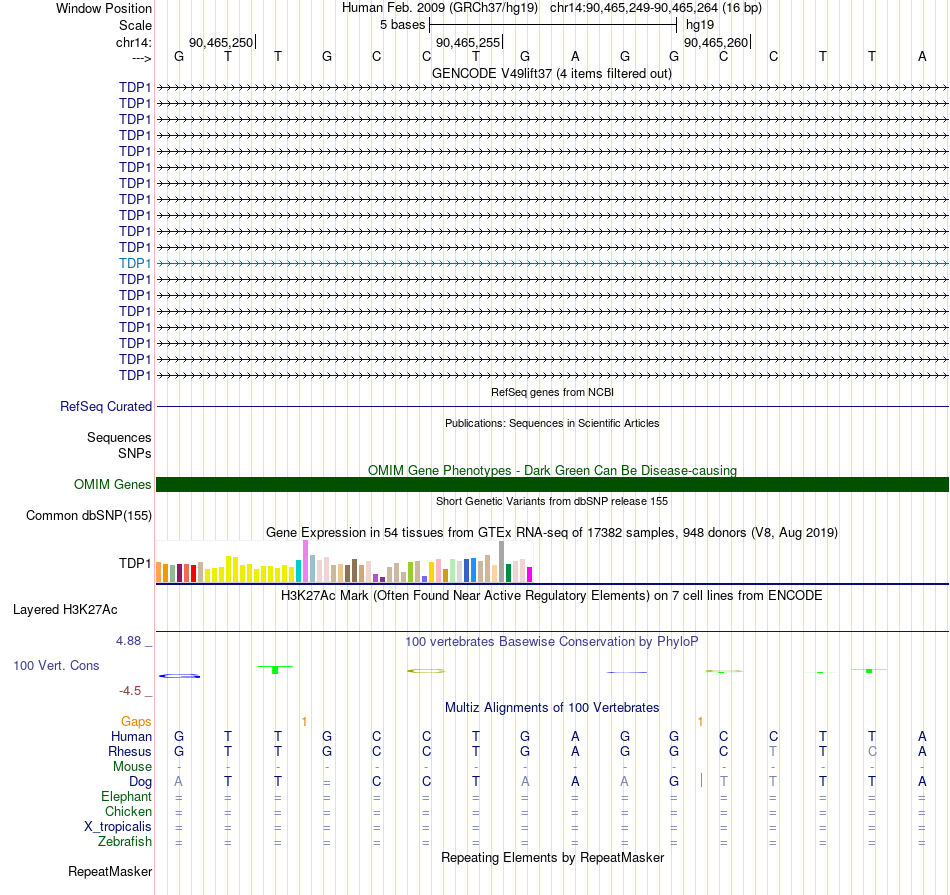Click the orange insertion bar in Dog row
This screenshot has height=895, width=950.
(702, 780)
